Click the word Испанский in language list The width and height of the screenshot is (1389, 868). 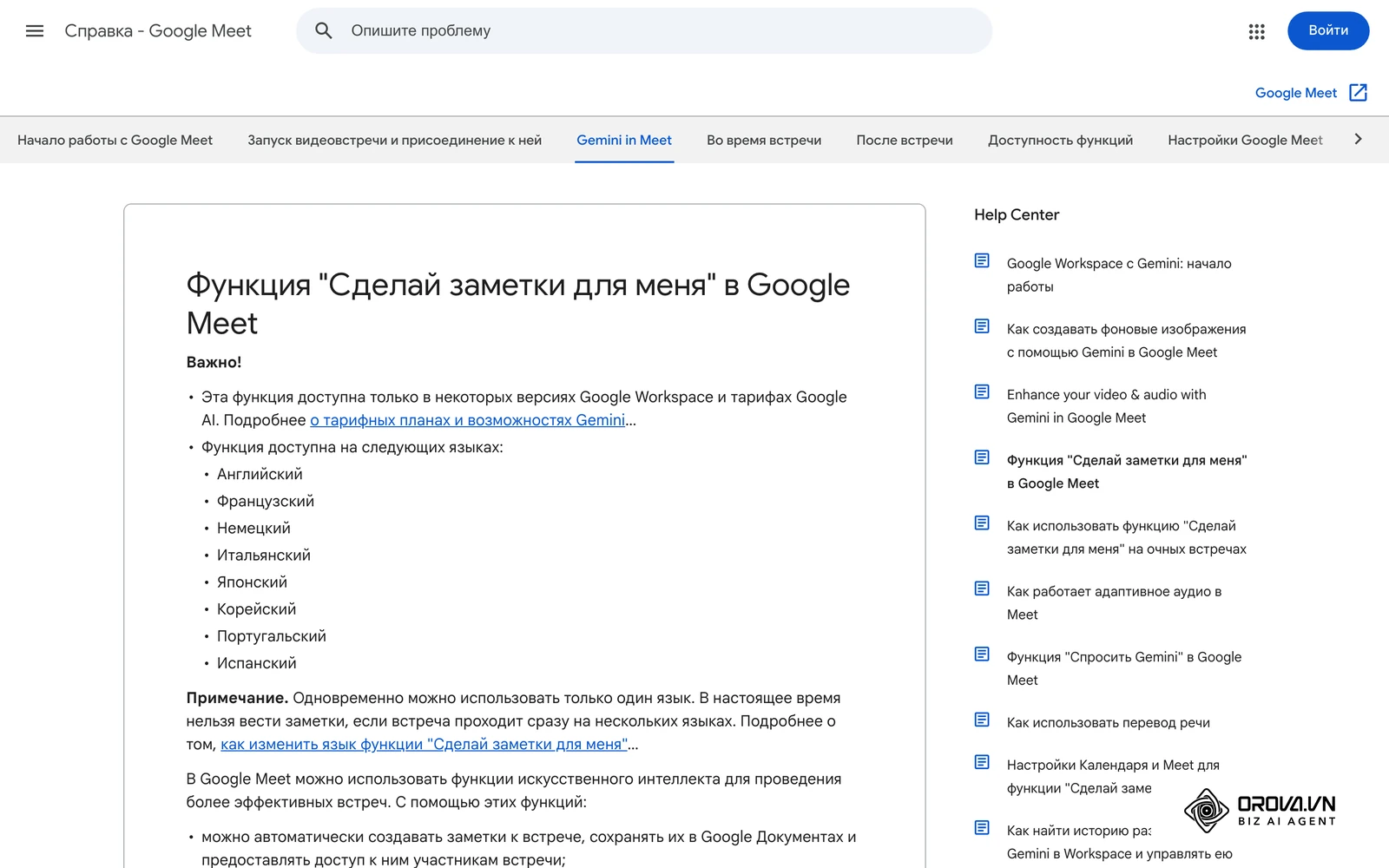coord(257,663)
